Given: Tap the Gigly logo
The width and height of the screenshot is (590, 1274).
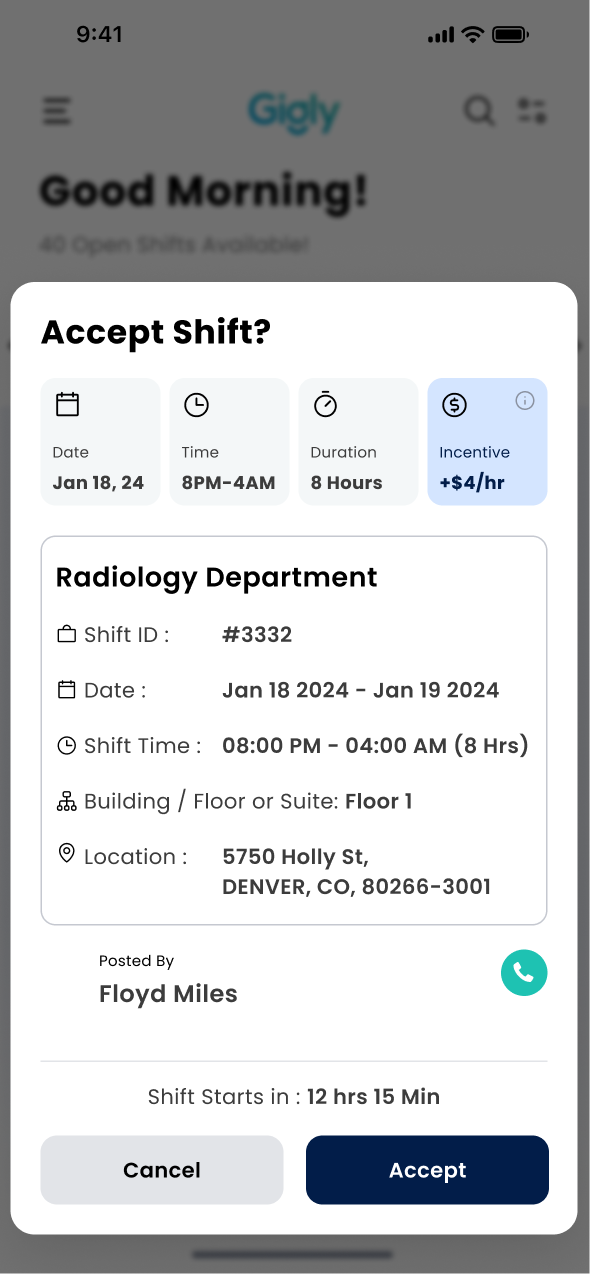Looking at the screenshot, I should click(294, 112).
